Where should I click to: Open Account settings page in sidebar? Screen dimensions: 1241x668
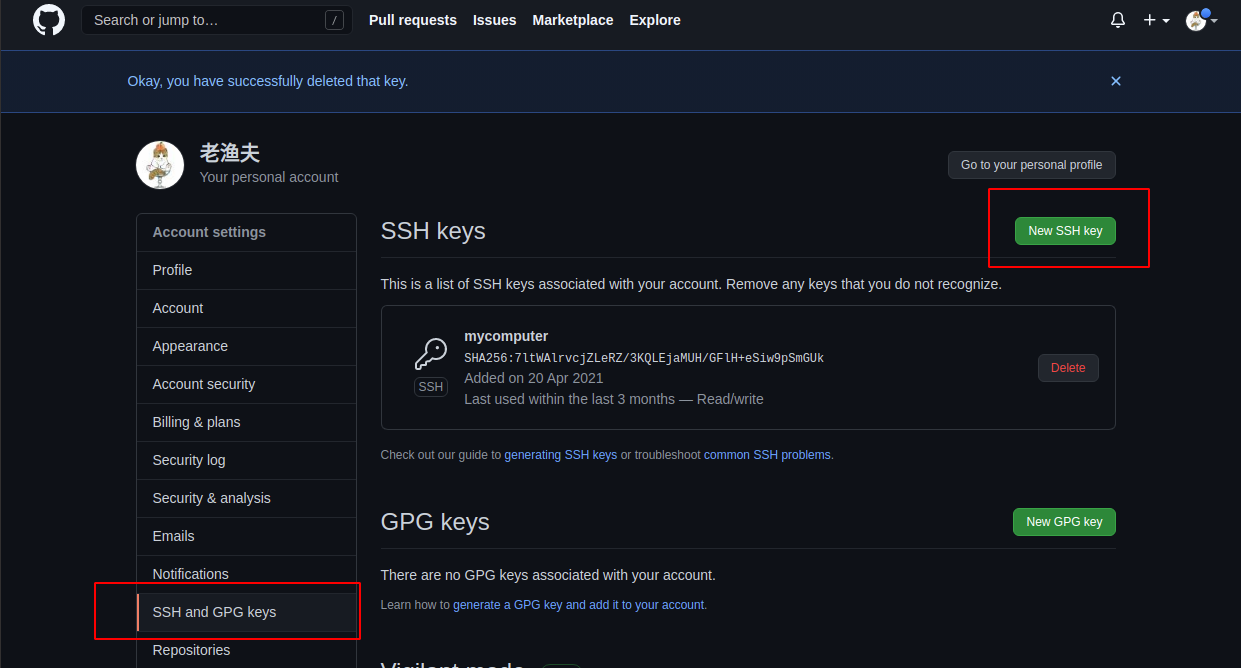tap(246, 308)
